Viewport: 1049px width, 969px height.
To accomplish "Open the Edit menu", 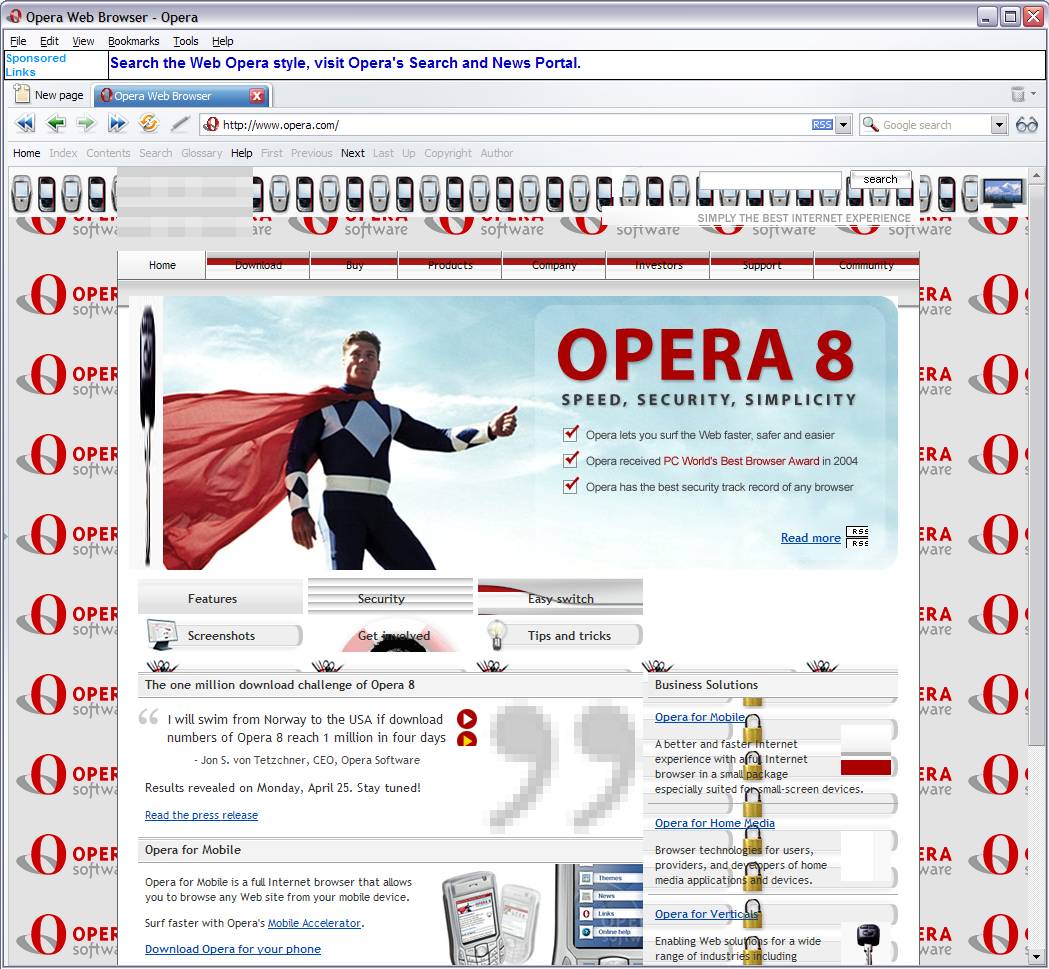I will 49,41.
